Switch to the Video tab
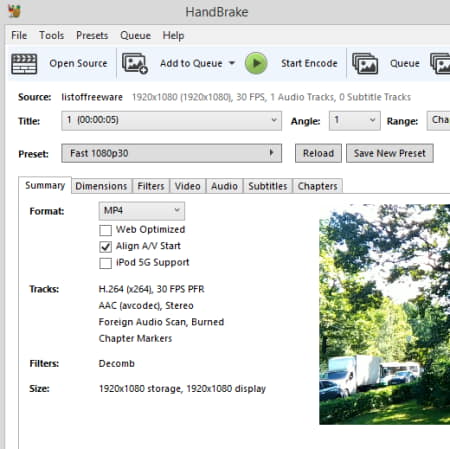This screenshot has width=450, height=449. point(188,186)
